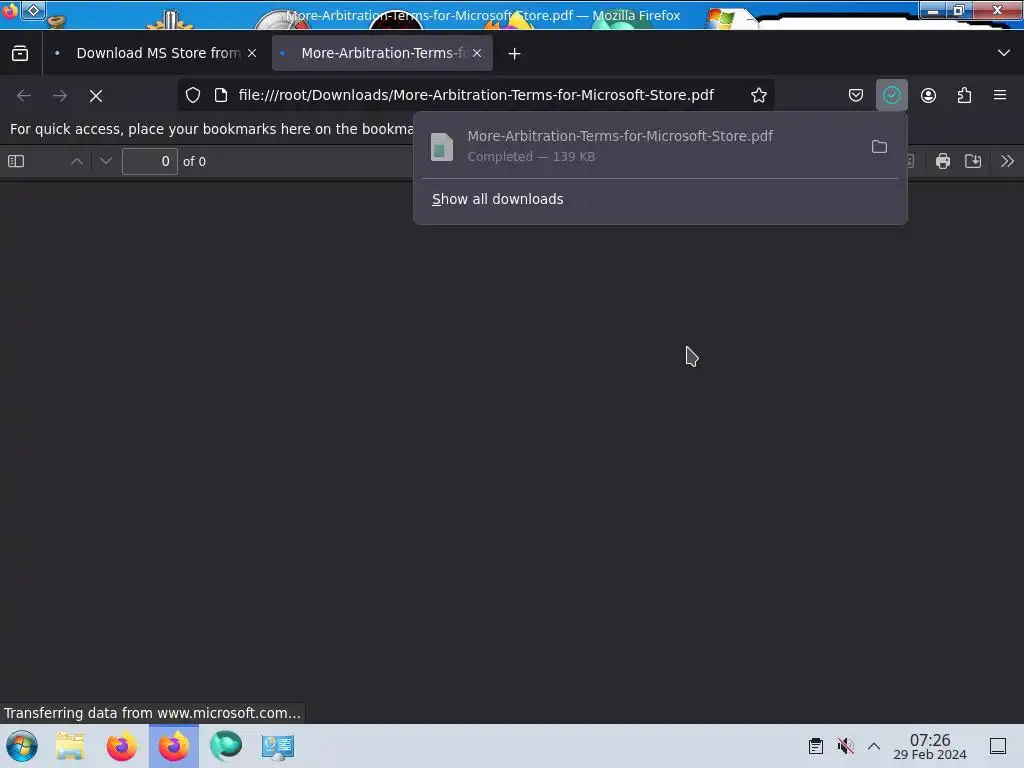This screenshot has height=768, width=1024.
Task: Show downloaded file in folder
Action: pos(879,146)
